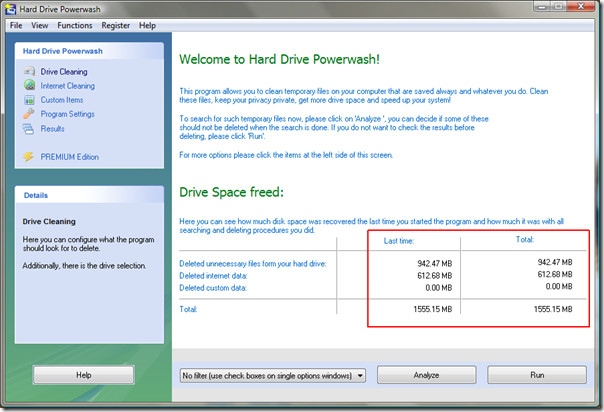Maximize the Hard Drive Powerwash window
Screen dimensions: 604x412
pos(558,7)
